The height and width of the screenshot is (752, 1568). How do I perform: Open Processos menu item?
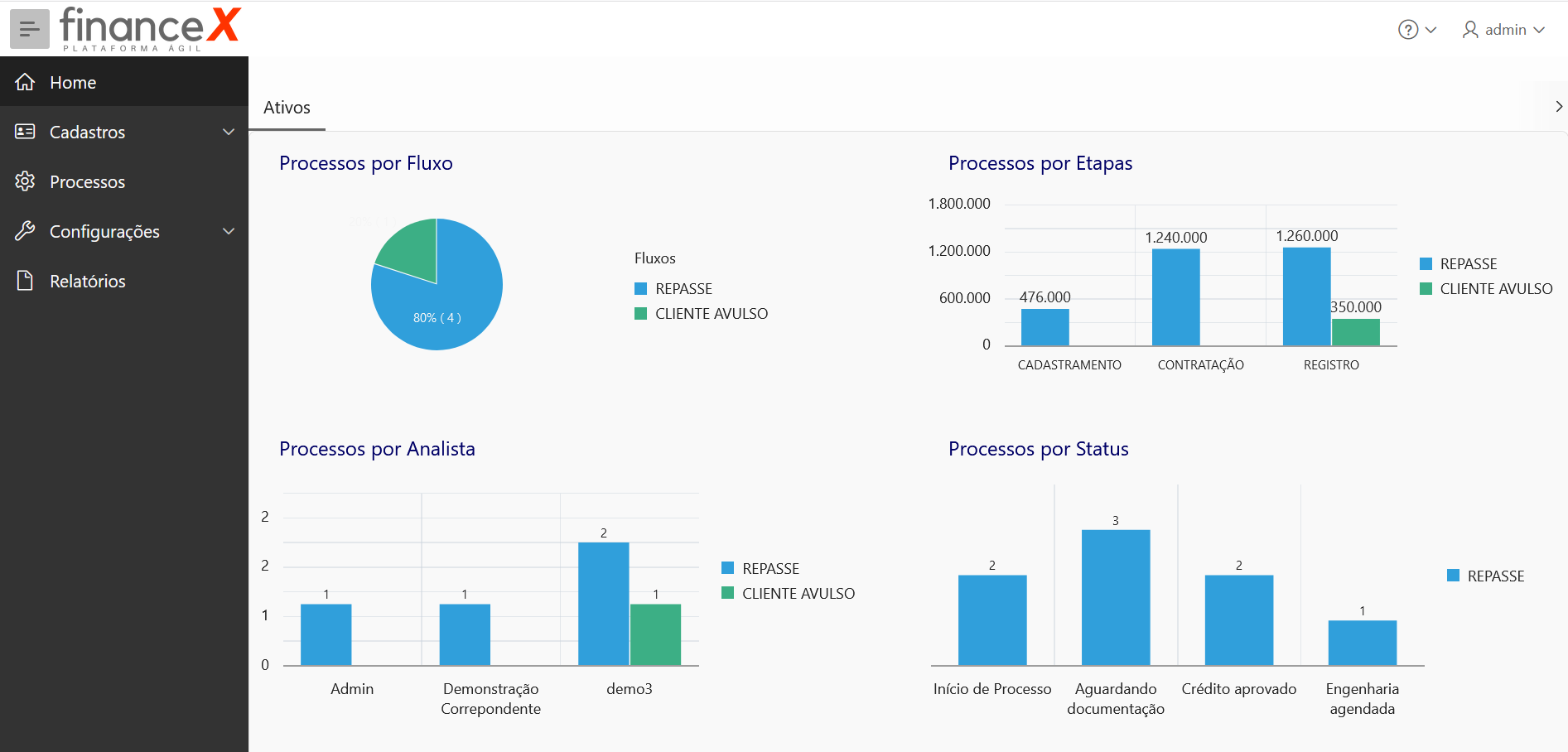(124, 181)
